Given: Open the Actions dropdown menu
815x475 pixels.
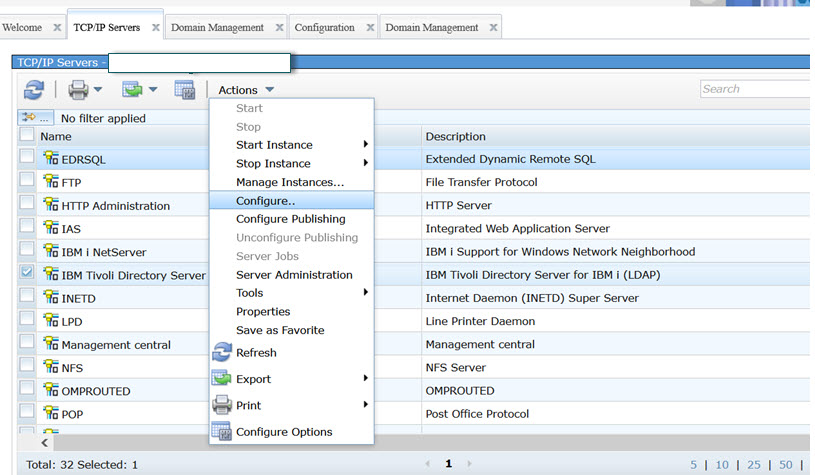Looking at the screenshot, I should [x=245, y=90].
